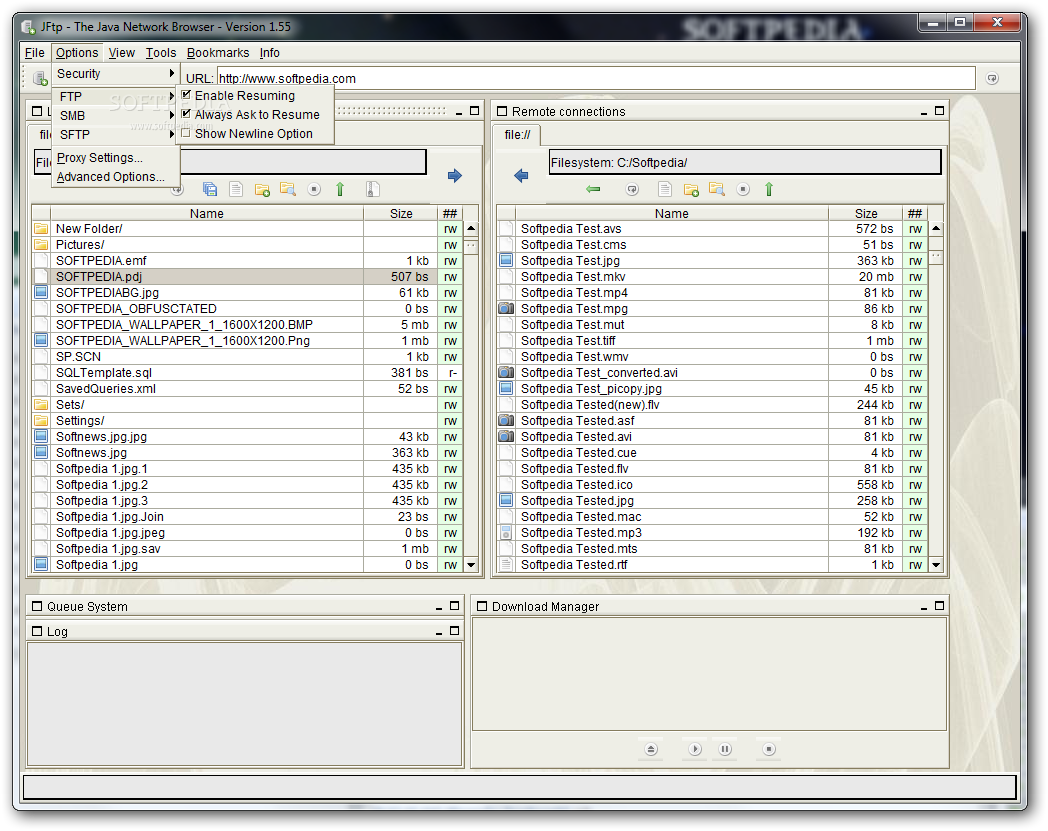1048x831 pixels.
Task: Minimize the Remote connections panel
Action: 924,112
